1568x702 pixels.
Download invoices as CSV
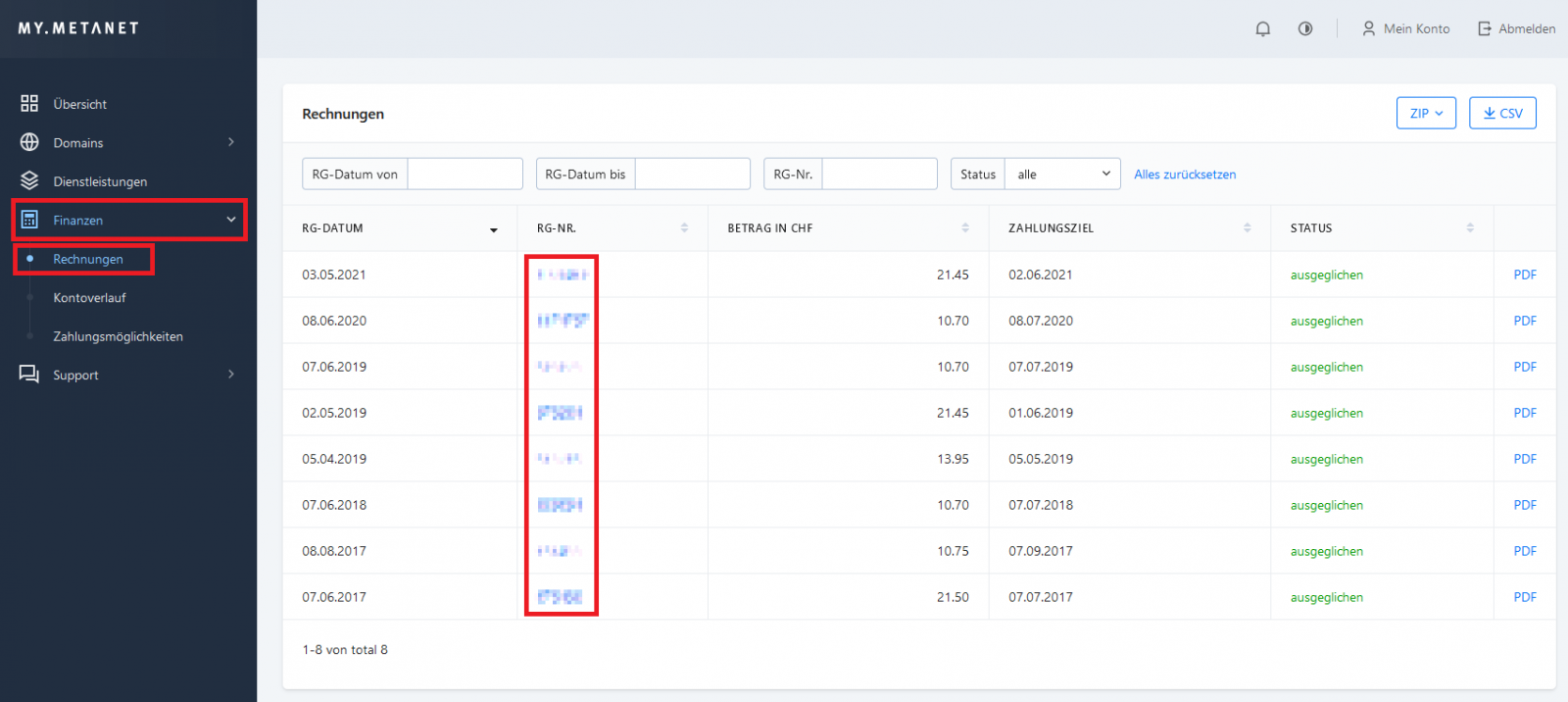point(1502,114)
